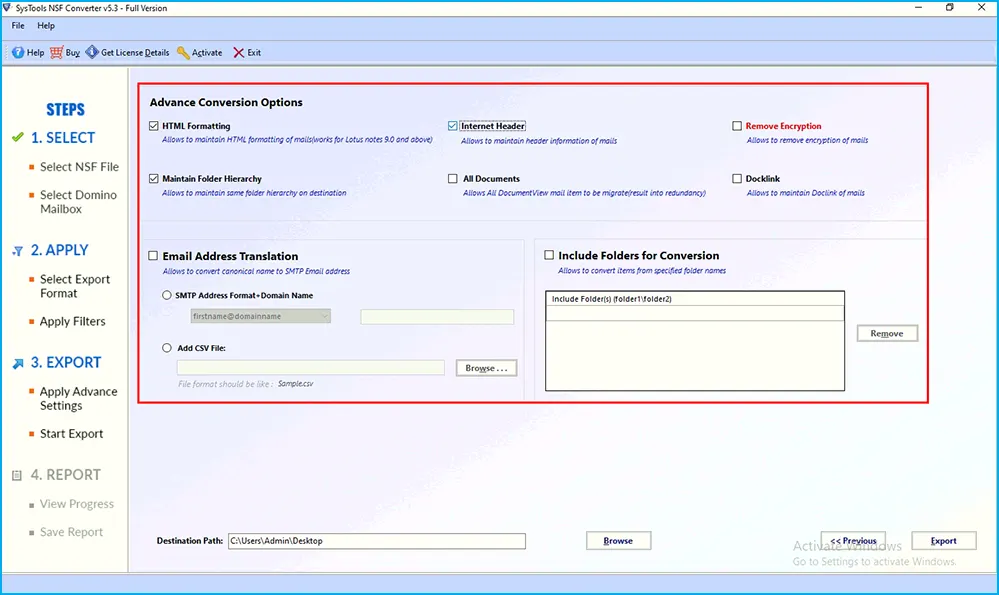Click the report icon beside 4. REPORT
Image resolution: width=999 pixels, height=595 pixels.
[17, 475]
